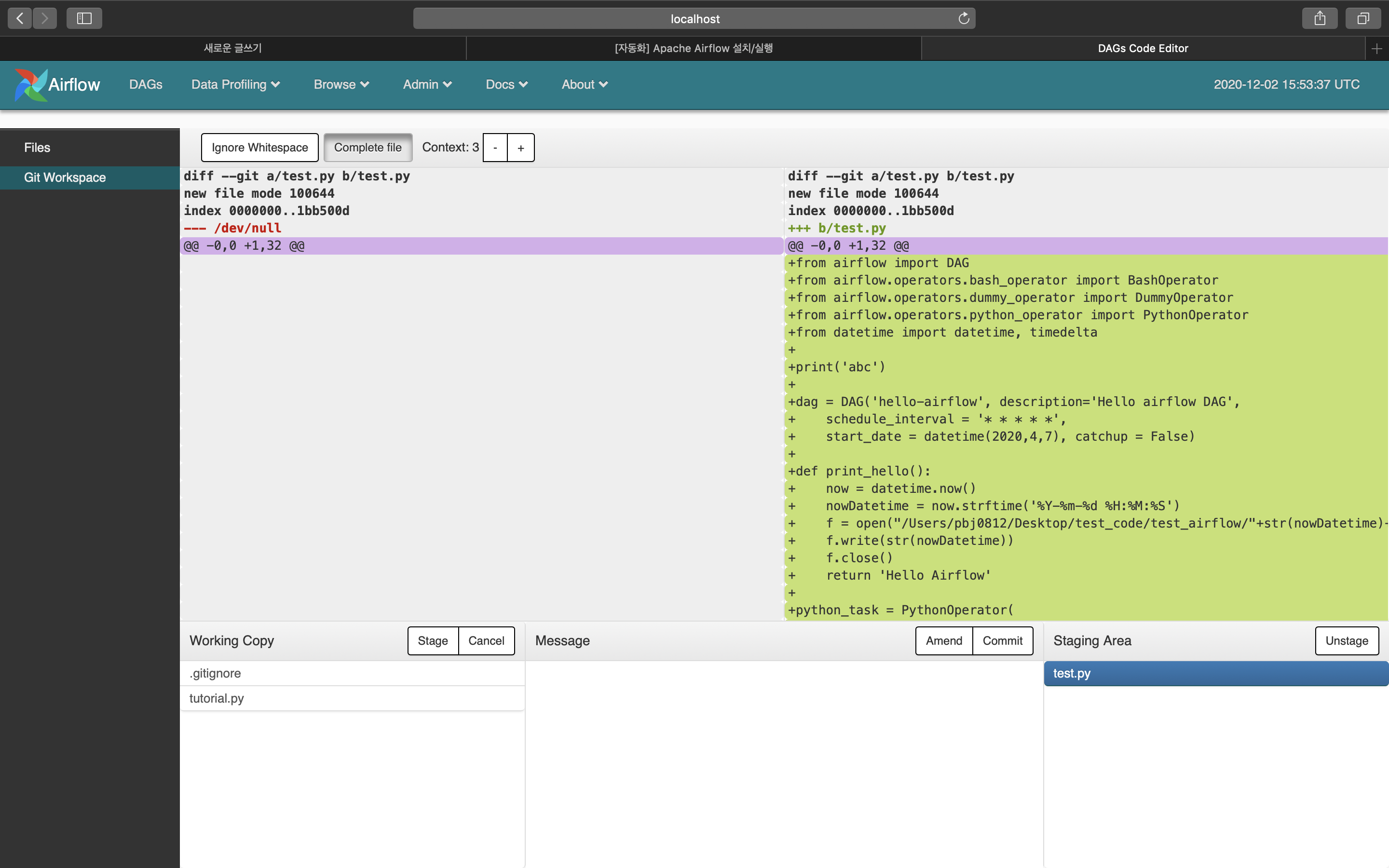Click the browser forward arrow

coord(45,18)
